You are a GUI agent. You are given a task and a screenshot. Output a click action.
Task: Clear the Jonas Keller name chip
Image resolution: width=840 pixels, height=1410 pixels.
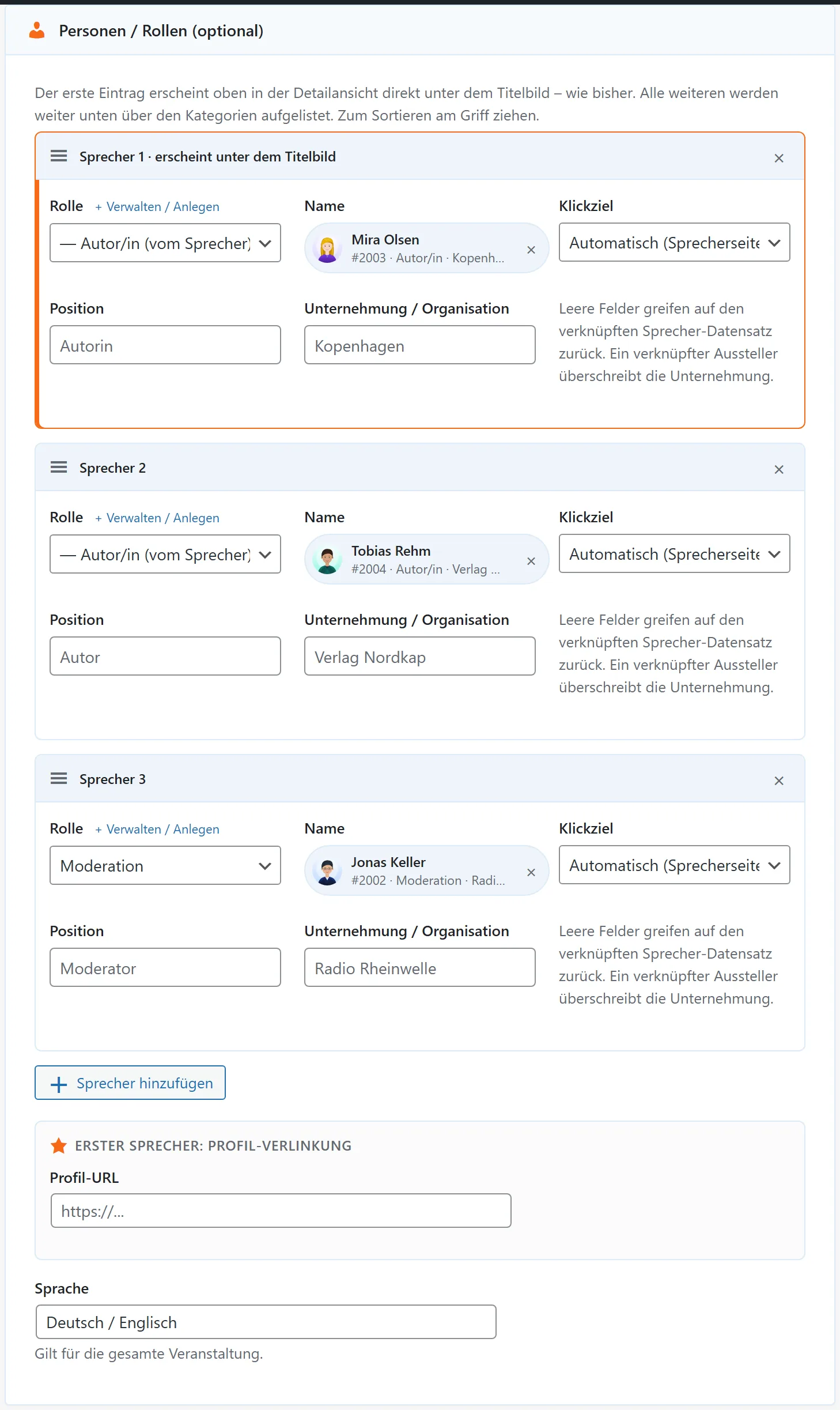[531, 872]
